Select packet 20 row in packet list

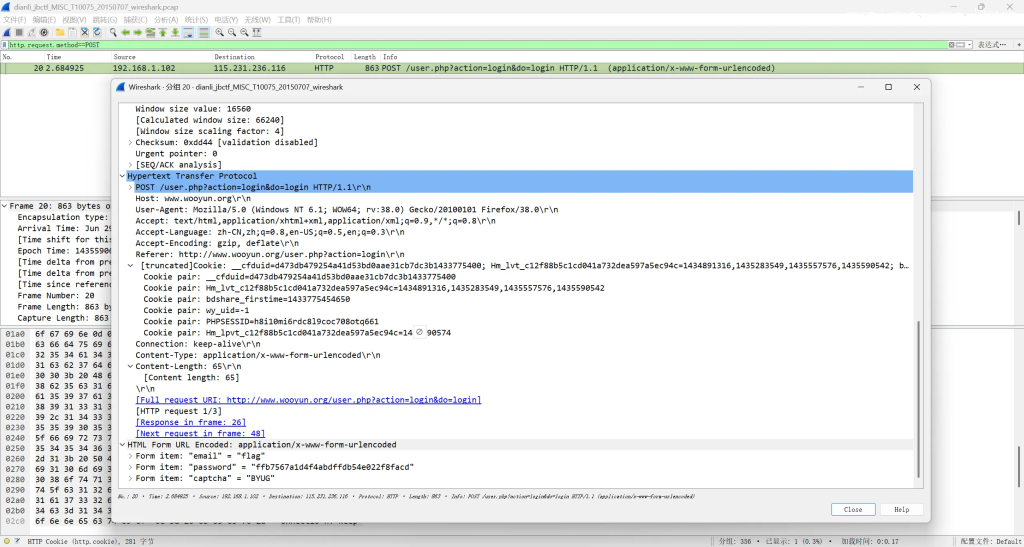tap(400, 69)
